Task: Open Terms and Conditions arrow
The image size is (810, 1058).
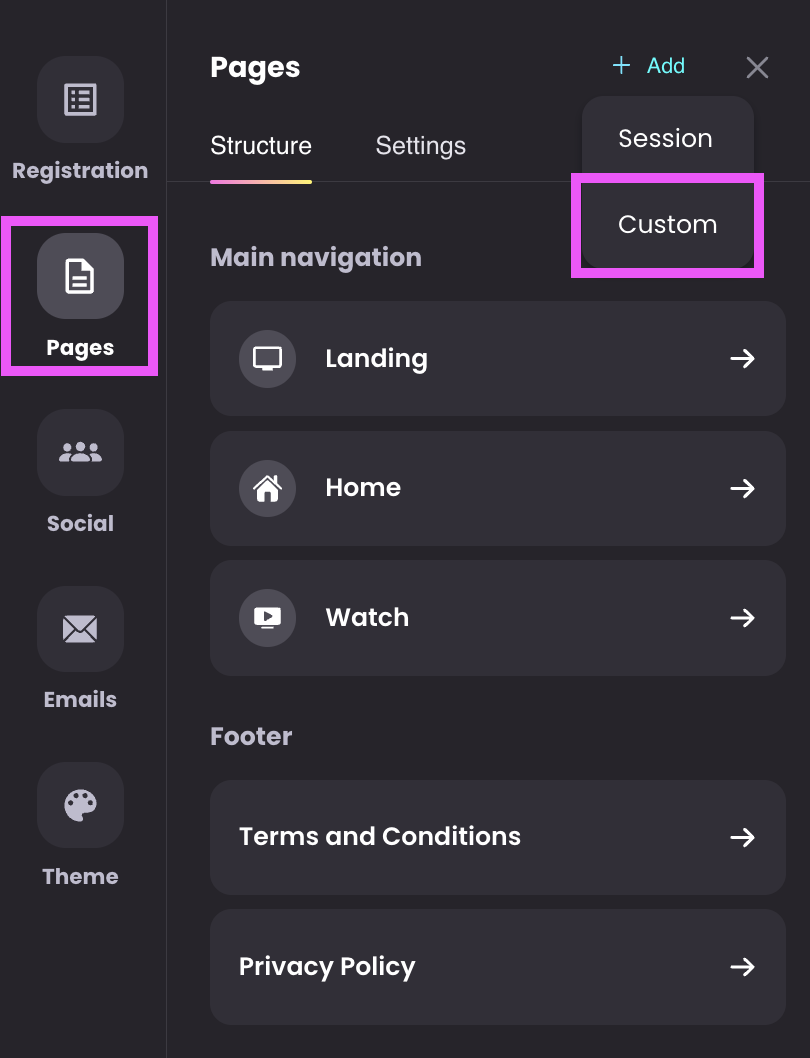Action: (742, 837)
